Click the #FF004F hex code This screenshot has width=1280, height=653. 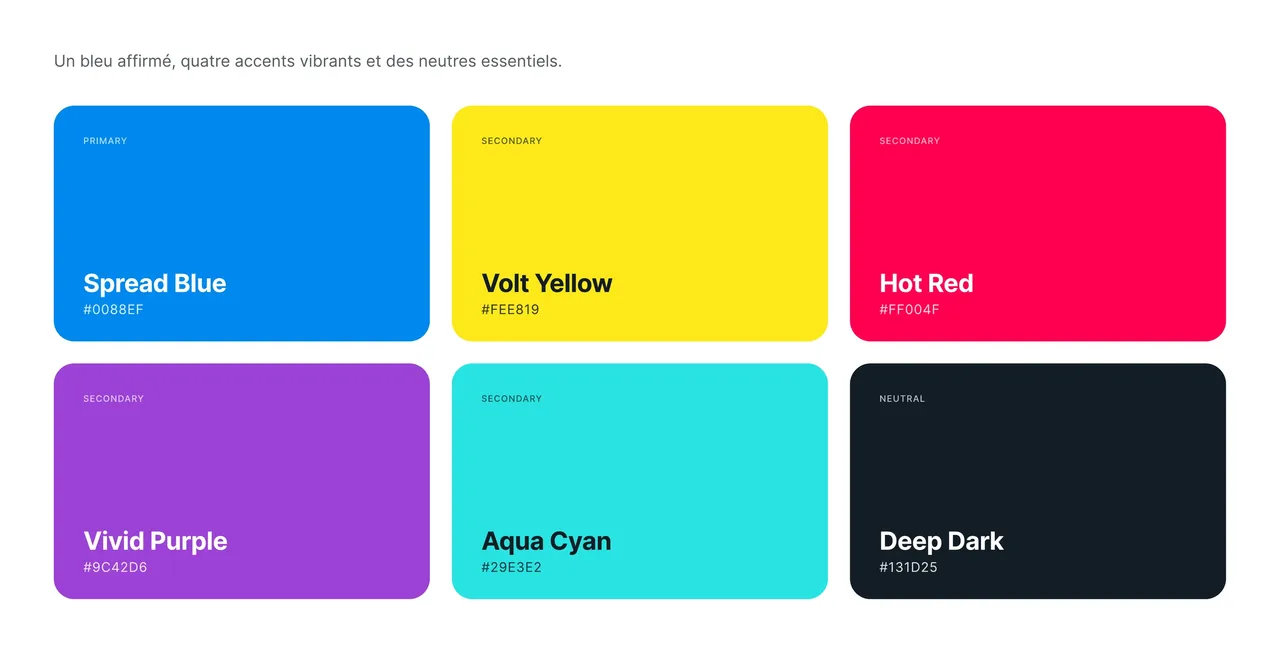click(910, 310)
